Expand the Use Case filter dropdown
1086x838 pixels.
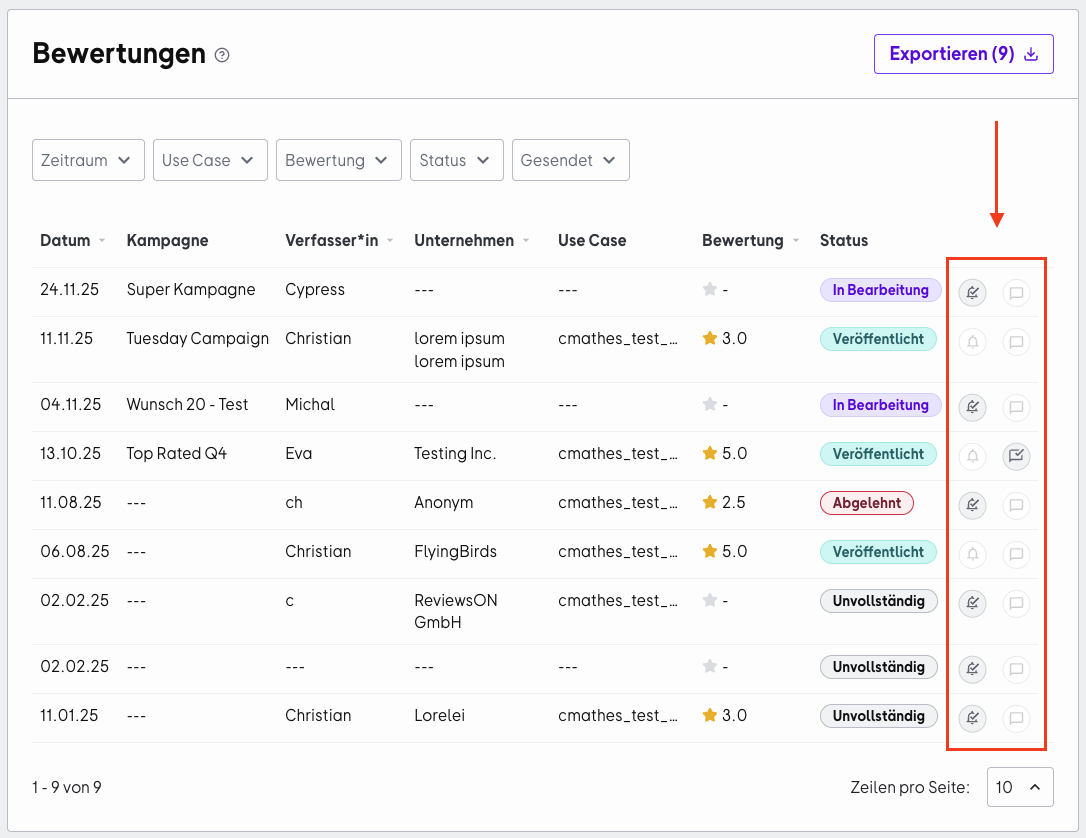(x=210, y=160)
